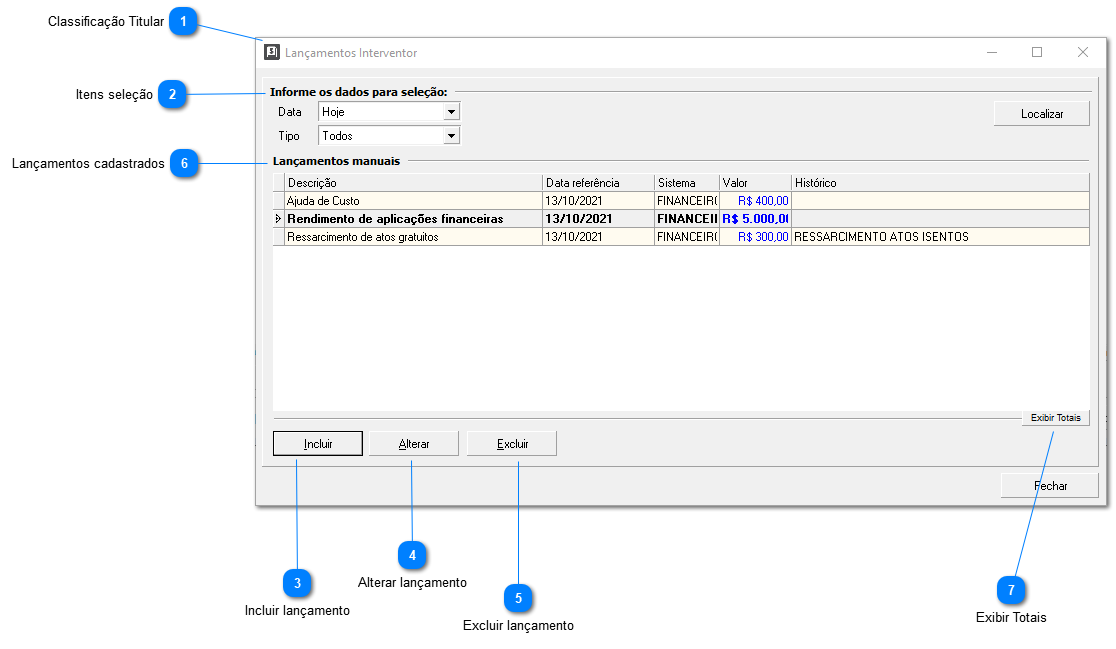This screenshot has width=1116, height=649.
Task: Click the Histórico column header
Action: coord(940,183)
